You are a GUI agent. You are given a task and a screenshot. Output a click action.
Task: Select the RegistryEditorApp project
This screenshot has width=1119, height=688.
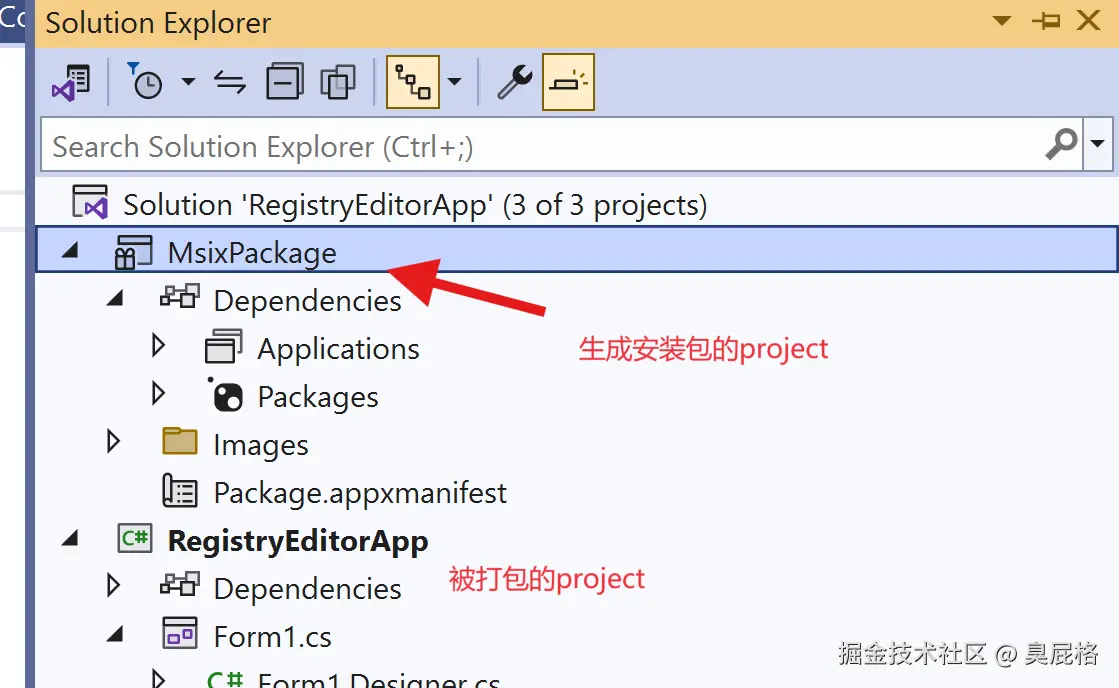[x=298, y=540]
